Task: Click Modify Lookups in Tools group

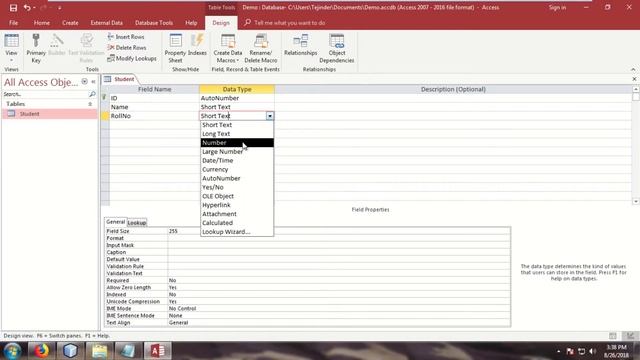Action: 132,58
